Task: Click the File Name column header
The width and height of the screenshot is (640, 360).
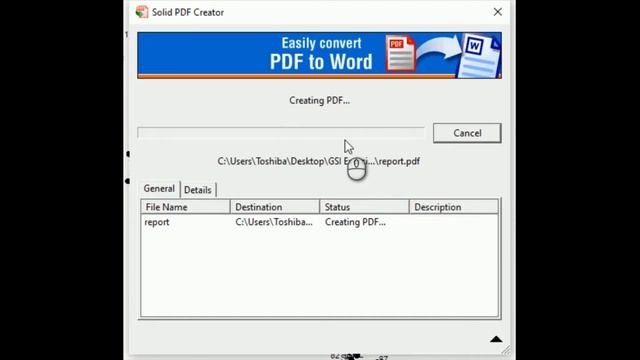Action: click(186, 207)
